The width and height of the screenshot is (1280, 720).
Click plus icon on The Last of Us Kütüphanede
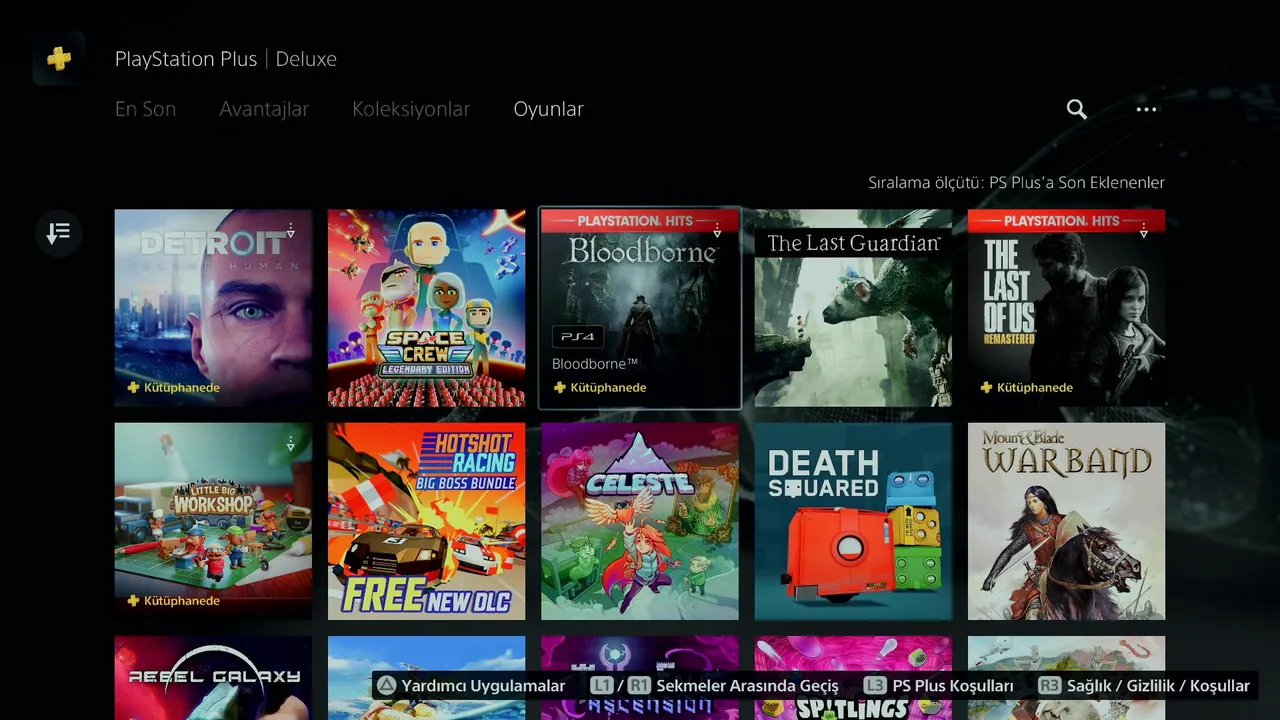click(986, 388)
